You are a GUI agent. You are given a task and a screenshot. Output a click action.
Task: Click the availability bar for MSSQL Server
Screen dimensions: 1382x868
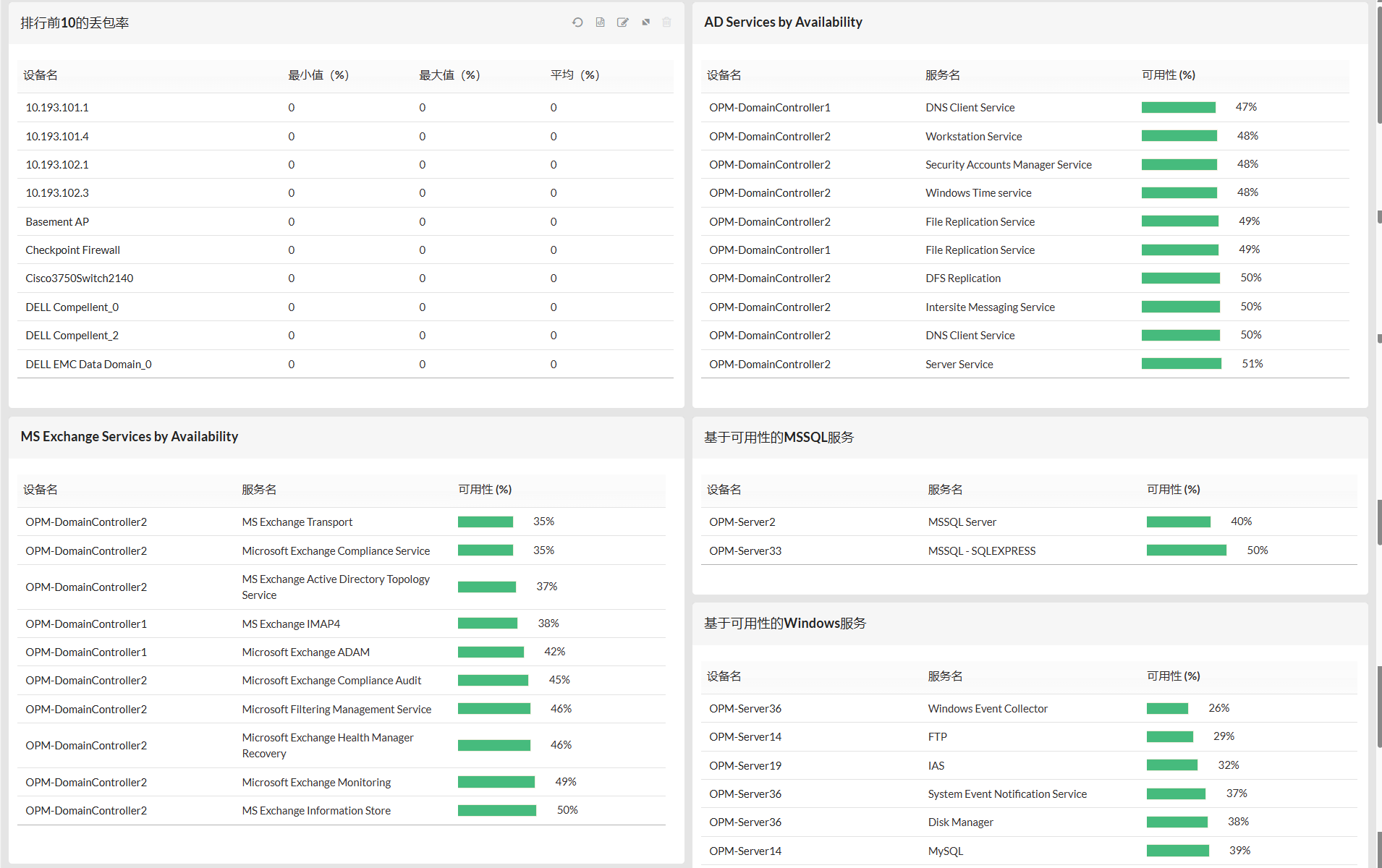tap(1178, 522)
